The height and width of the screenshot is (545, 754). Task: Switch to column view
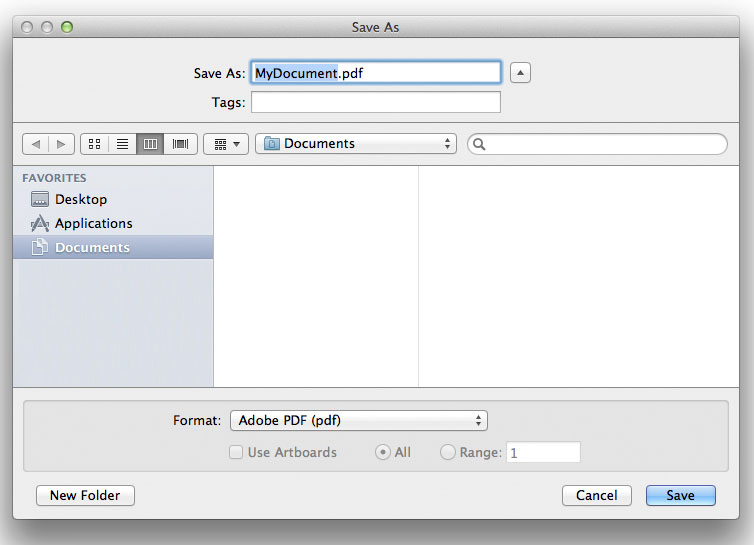pos(150,144)
